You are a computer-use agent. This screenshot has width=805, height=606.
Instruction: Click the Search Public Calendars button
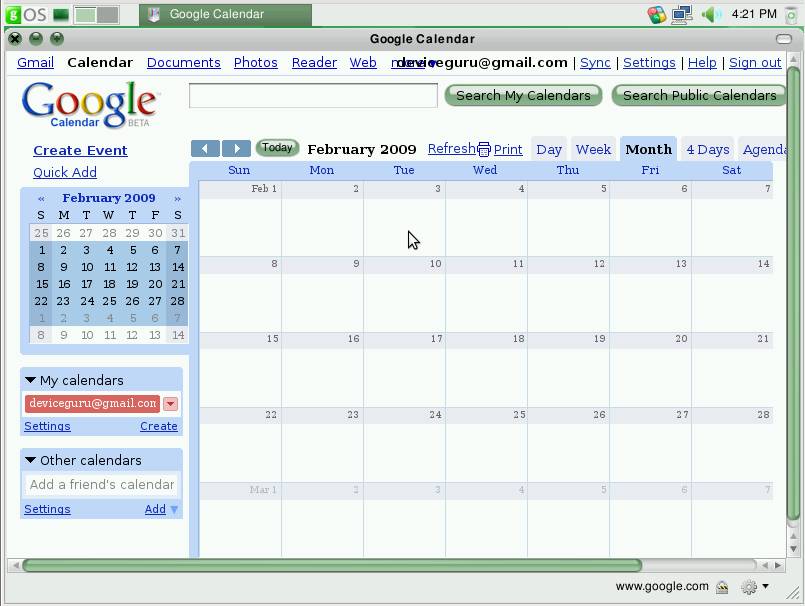[699, 96]
